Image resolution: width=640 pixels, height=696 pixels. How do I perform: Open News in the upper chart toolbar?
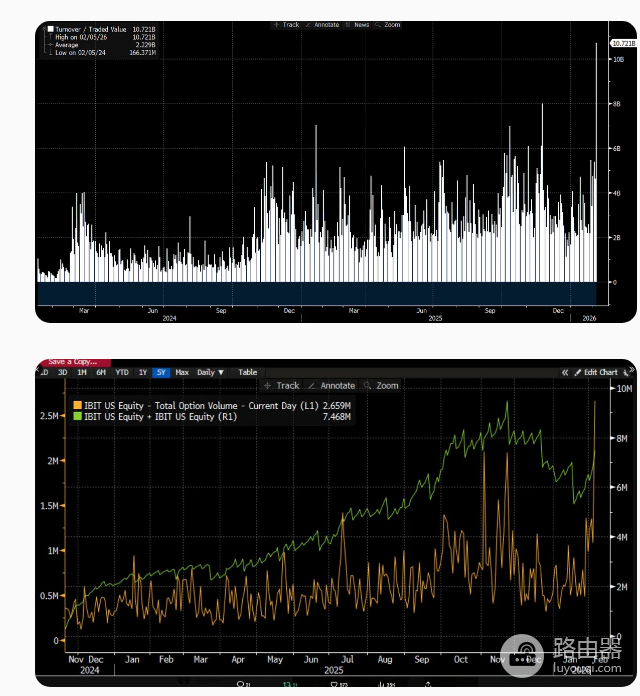[358, 25]
